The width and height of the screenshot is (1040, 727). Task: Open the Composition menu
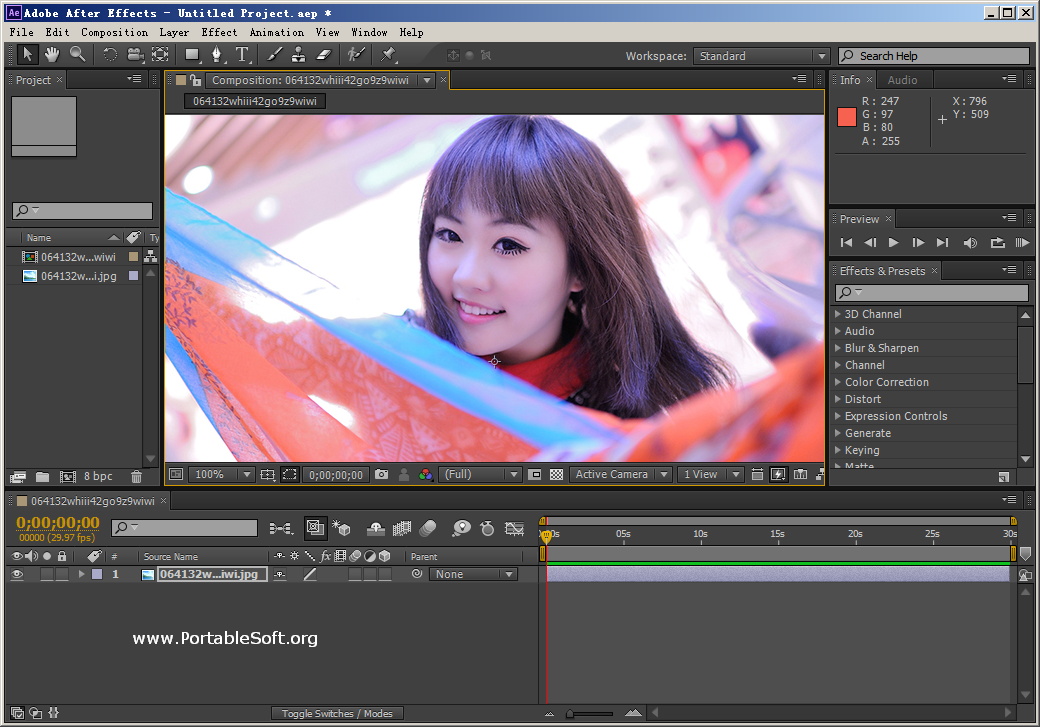coord(113,32)
